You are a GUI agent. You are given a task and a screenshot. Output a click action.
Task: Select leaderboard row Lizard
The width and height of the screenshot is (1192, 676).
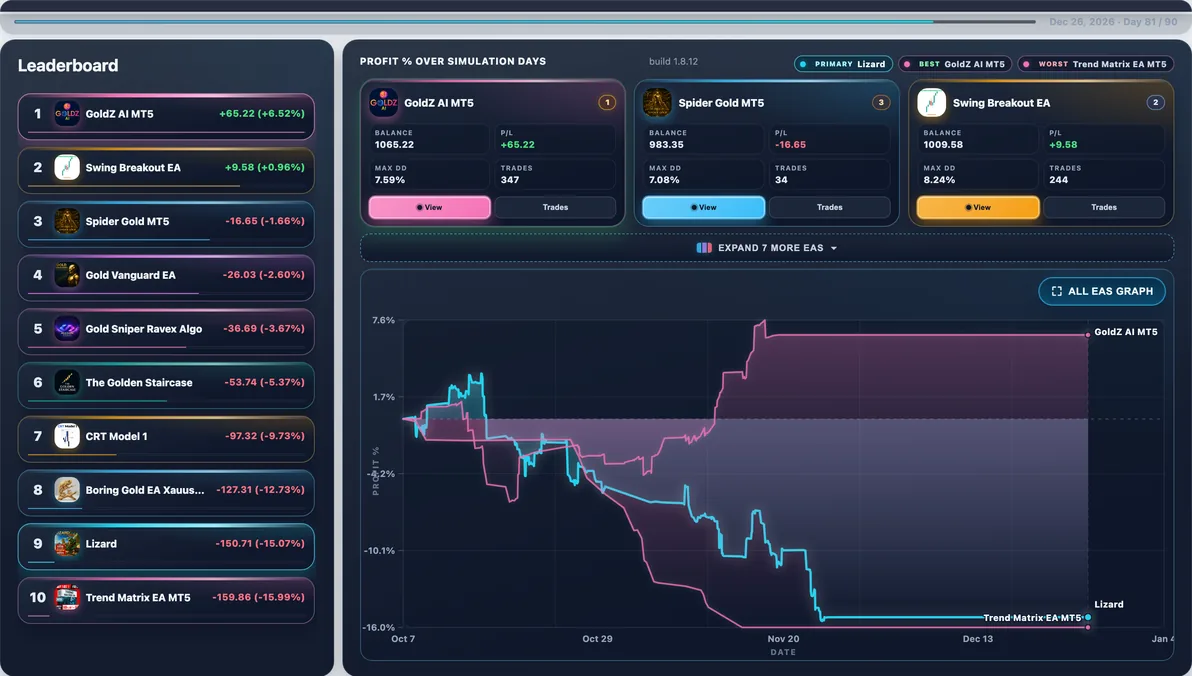166,546
